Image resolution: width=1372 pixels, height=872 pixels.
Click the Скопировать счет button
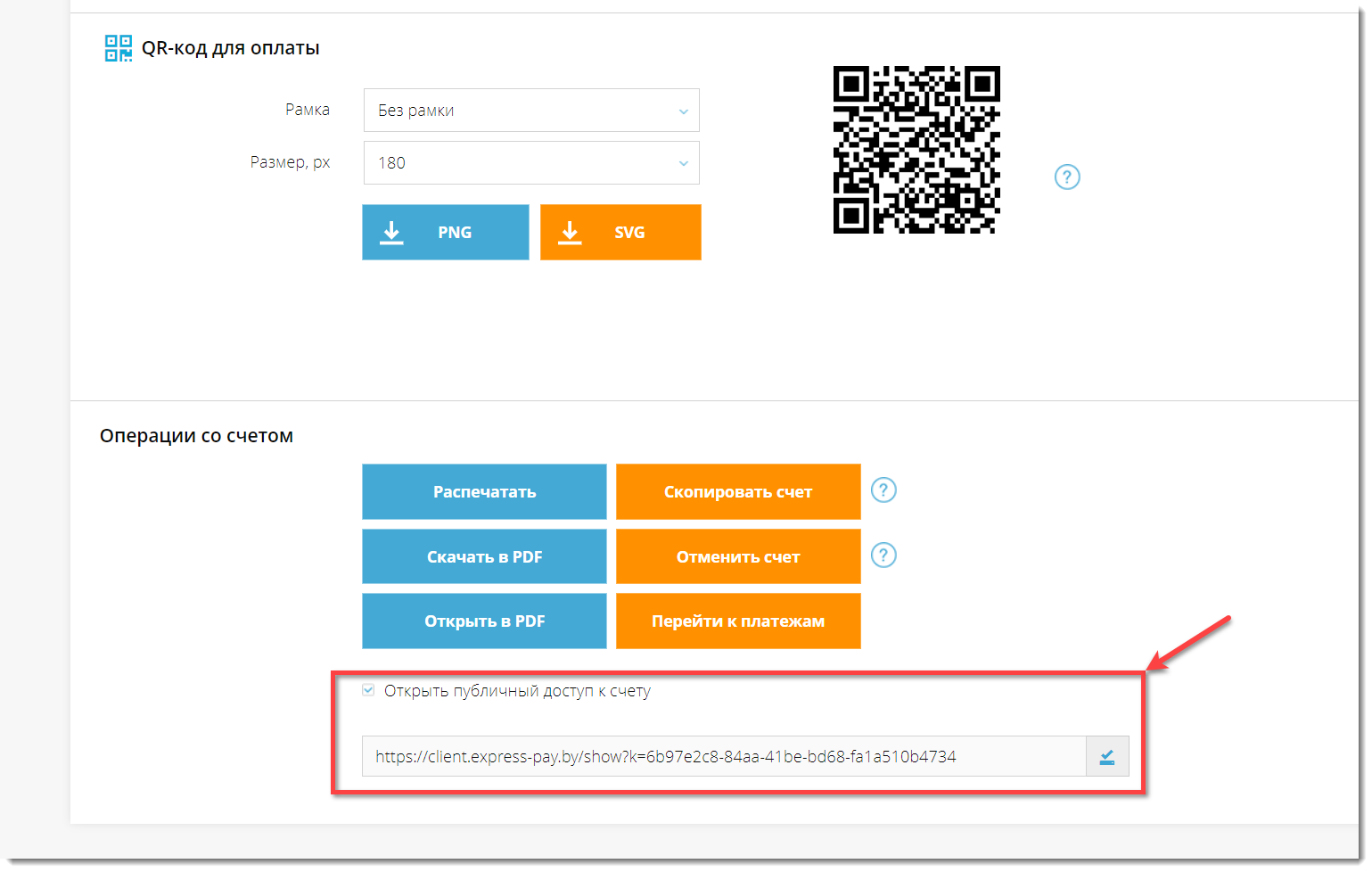tap(738, 491)
